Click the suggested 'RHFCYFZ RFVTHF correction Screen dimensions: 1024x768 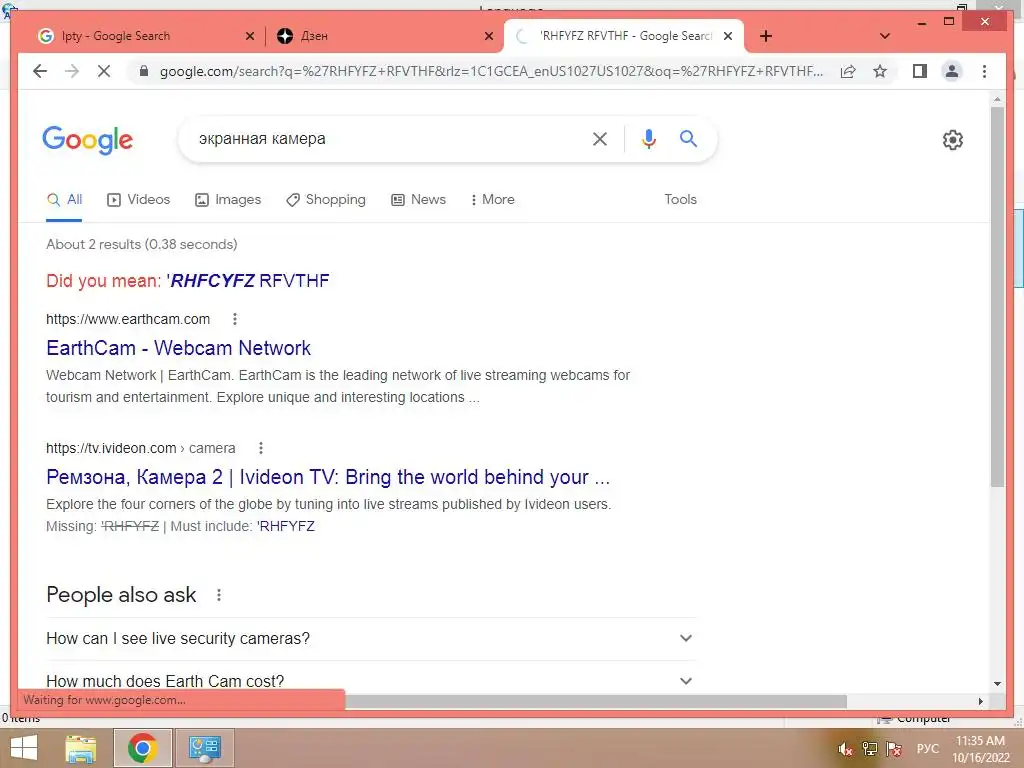coord(249,281)
